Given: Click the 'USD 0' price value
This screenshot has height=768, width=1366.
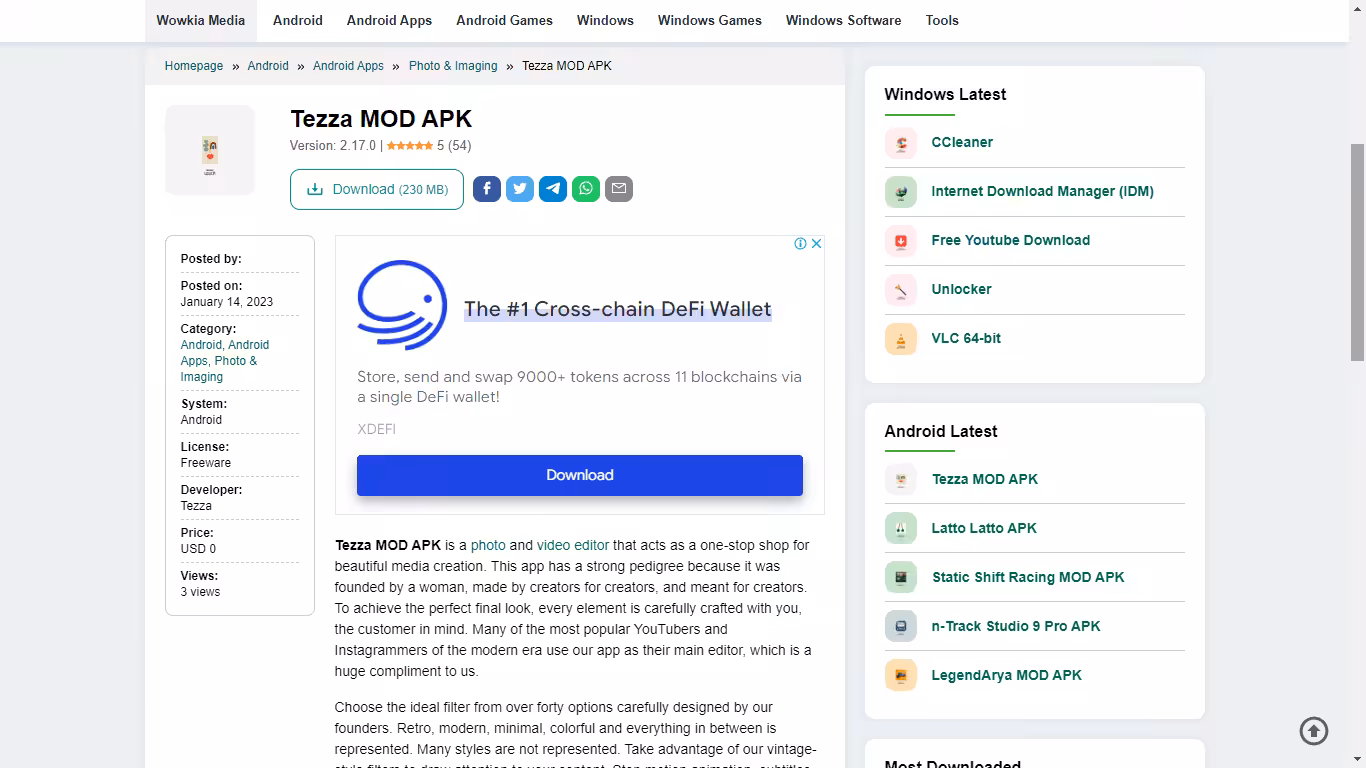Looking at the screenshot, I should point(198,549).
